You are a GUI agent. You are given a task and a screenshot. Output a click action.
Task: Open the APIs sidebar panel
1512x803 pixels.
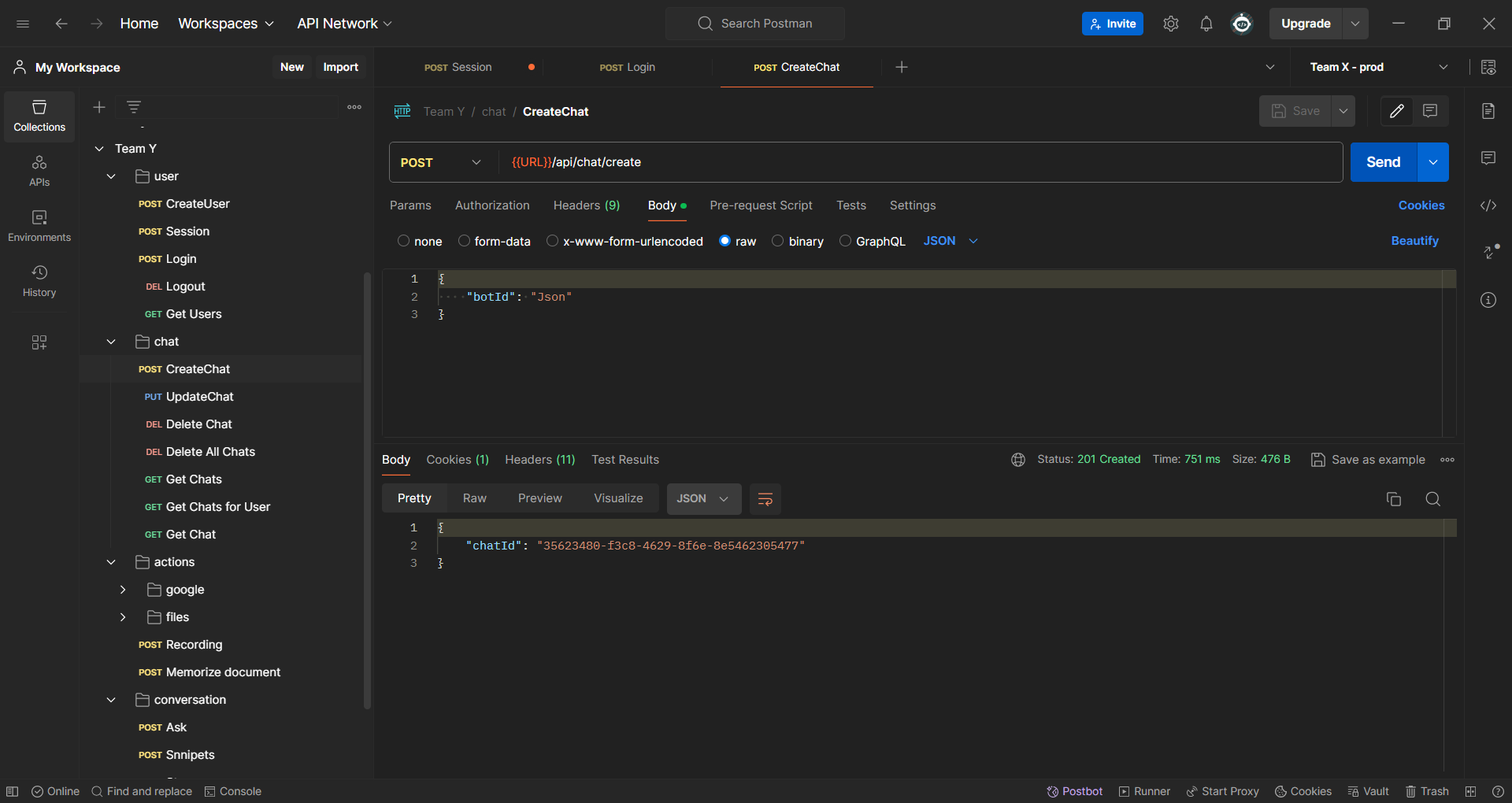pos(39,170)
